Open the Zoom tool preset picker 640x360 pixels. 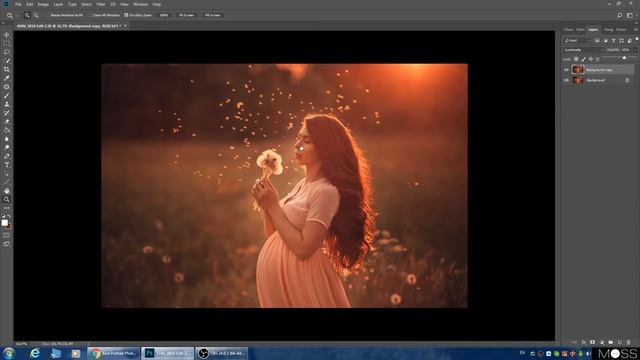[x=10, y=15]
